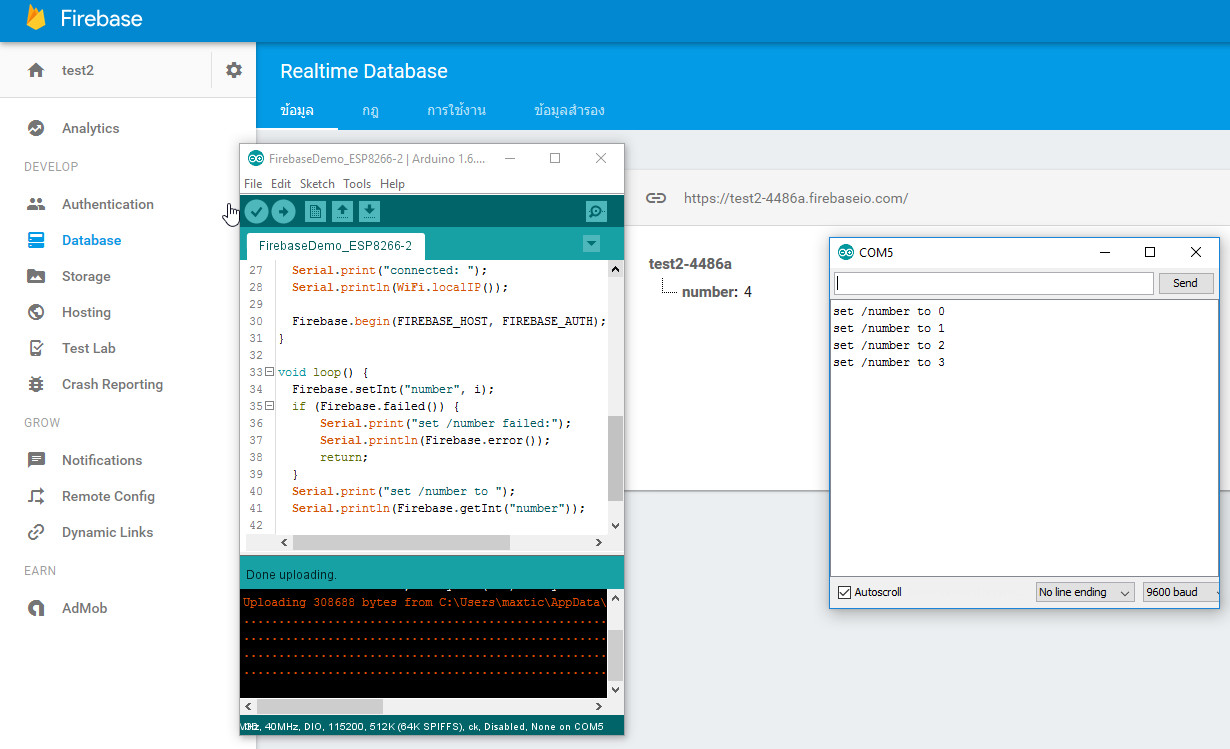The image size is (1230, 749).
Task: Select the number: 4 database entry
Action: pyautogui.click(x=716, y=292)
